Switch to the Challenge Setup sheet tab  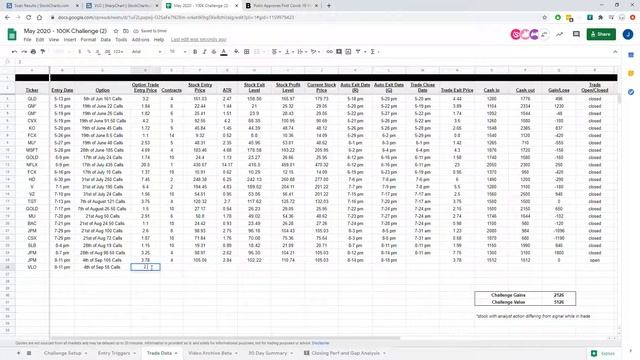tap(62, 353)
